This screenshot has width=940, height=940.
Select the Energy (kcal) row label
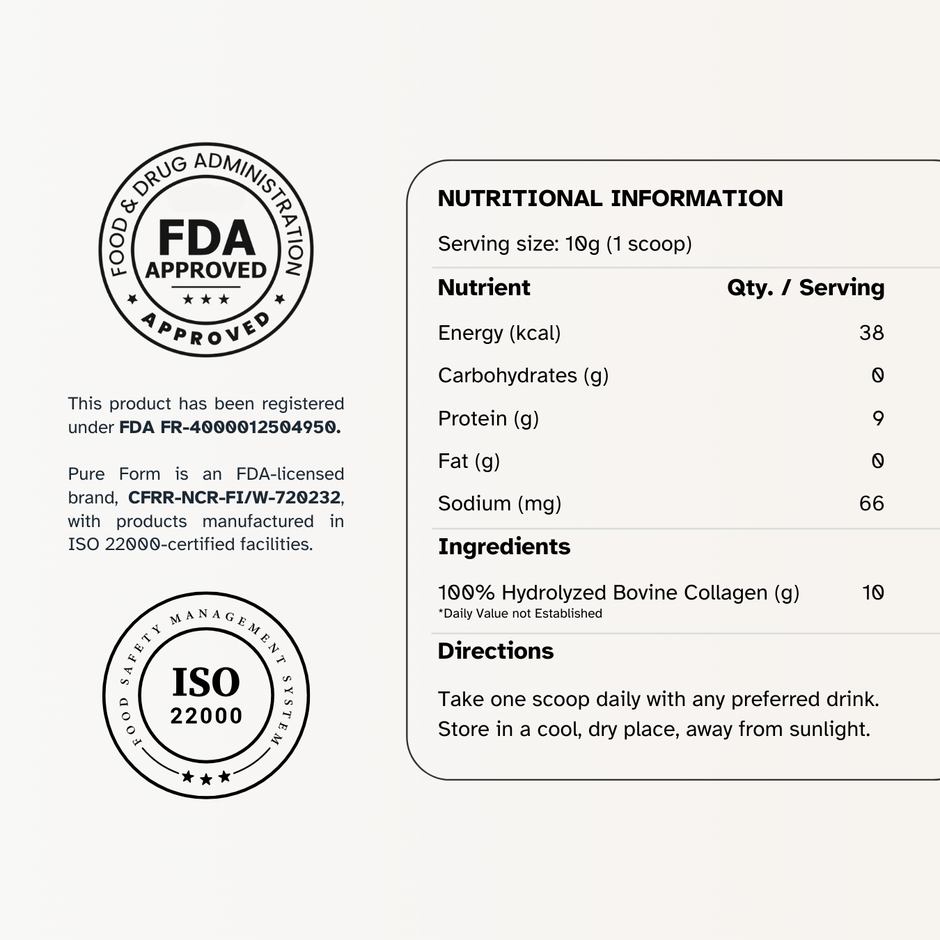pos(499,333)
